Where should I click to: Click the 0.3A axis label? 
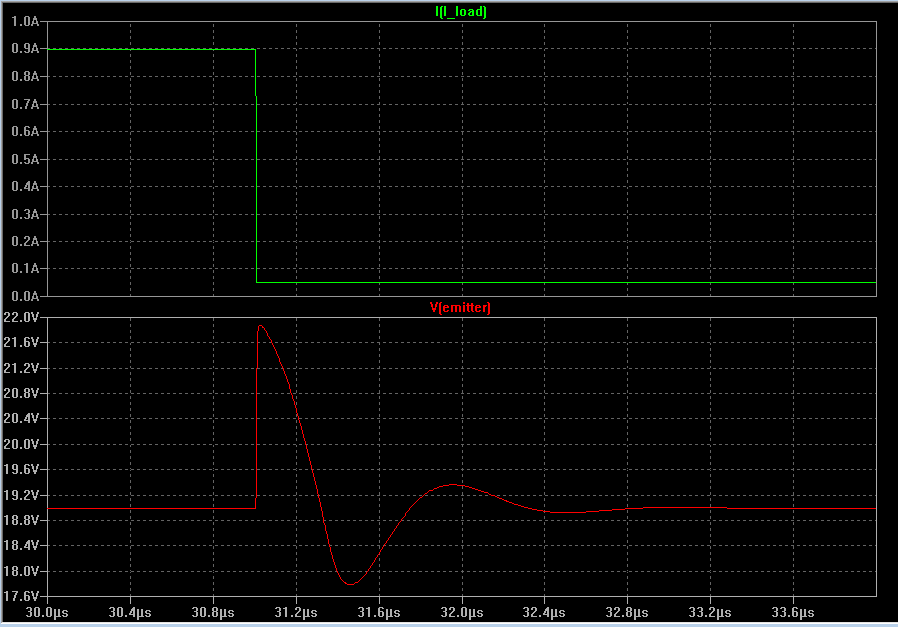pyautogui.click(x=25, y=214)
